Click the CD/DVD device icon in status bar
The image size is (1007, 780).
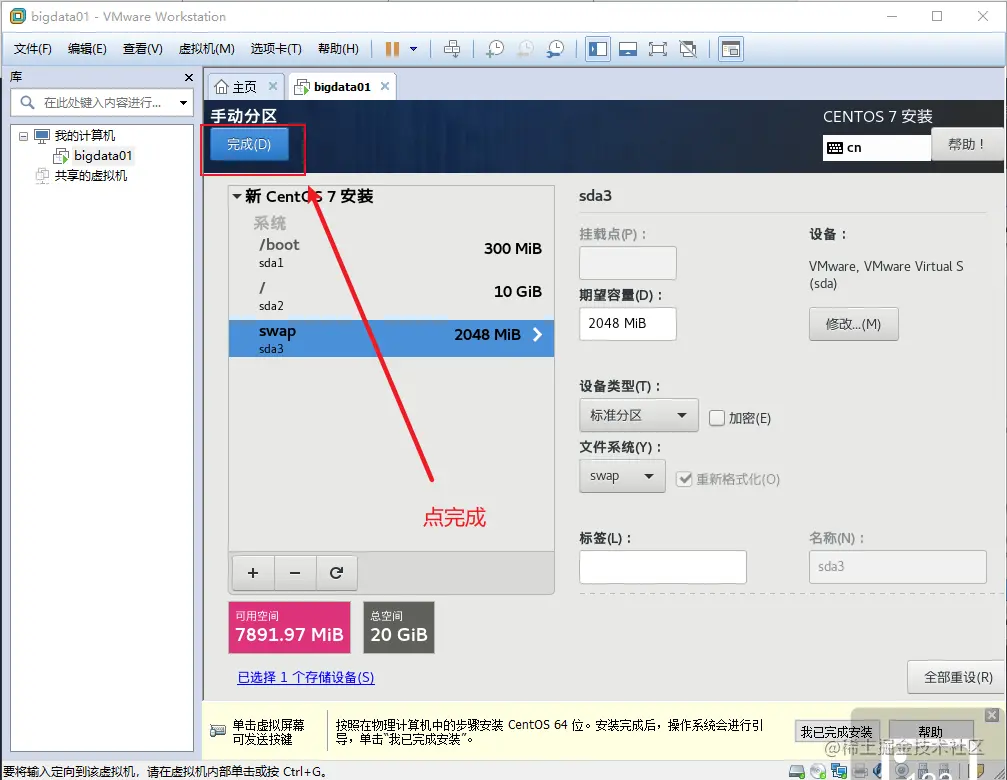click(x=817, y=770)
